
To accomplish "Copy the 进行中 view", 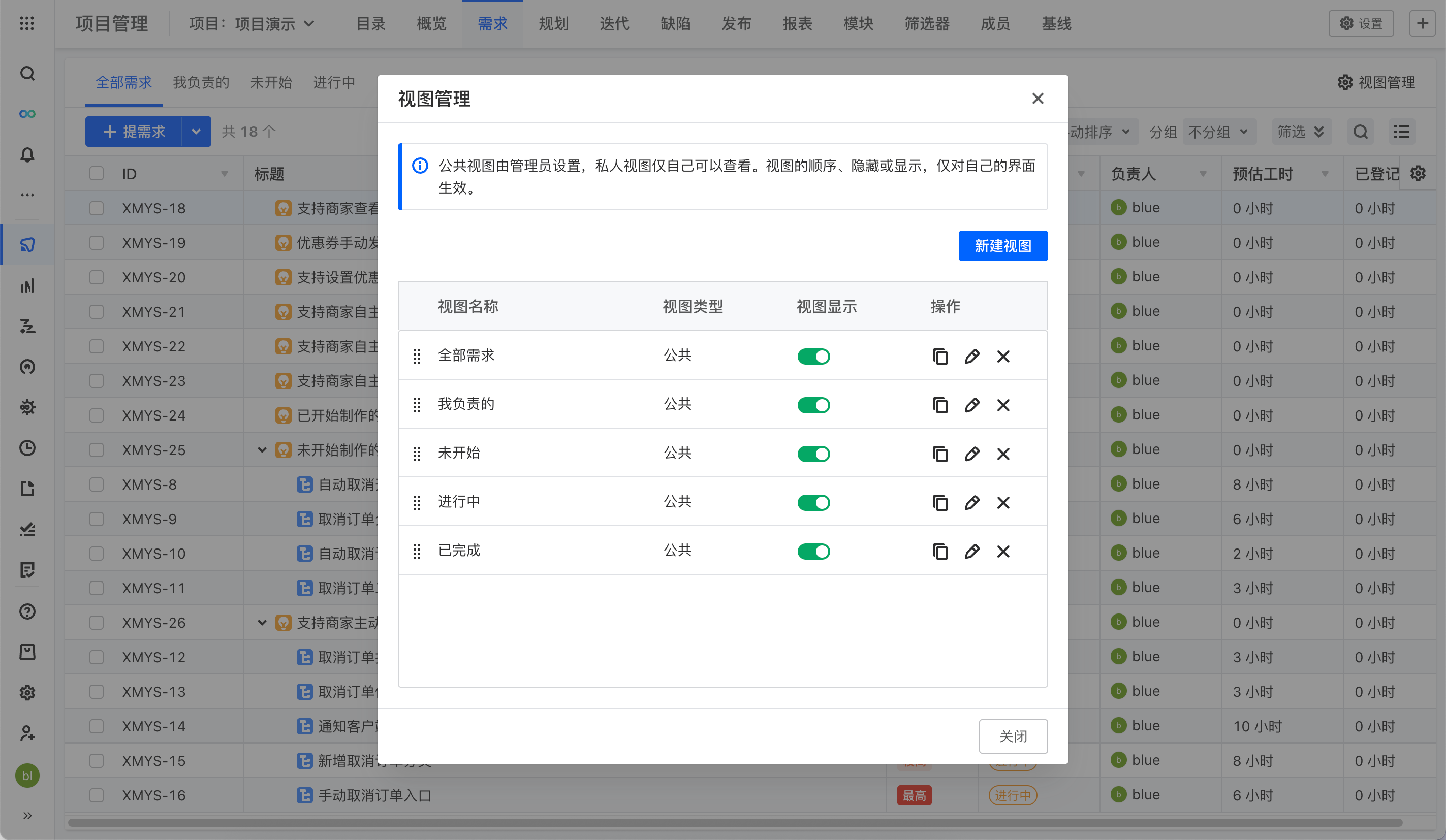I will click(x=940, y=502).
